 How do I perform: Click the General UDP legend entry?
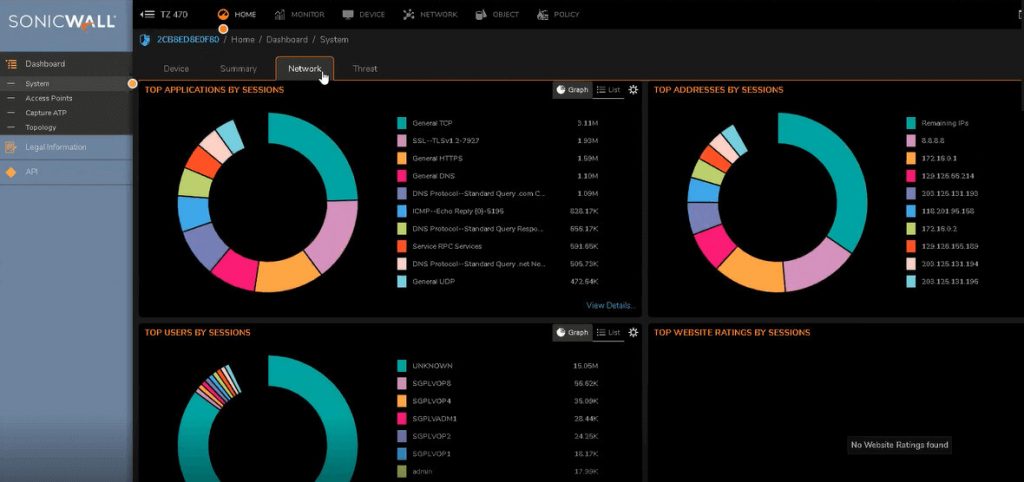pyautogui.click(x=432, y=281)
